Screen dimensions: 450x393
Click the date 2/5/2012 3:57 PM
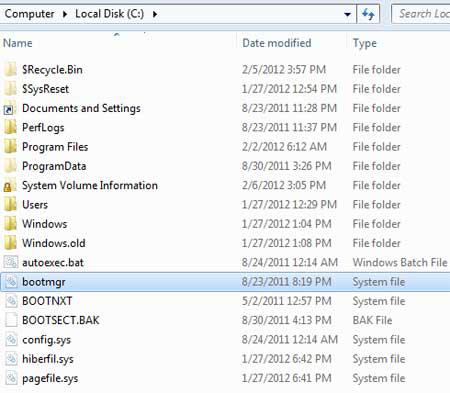[284, 70]
